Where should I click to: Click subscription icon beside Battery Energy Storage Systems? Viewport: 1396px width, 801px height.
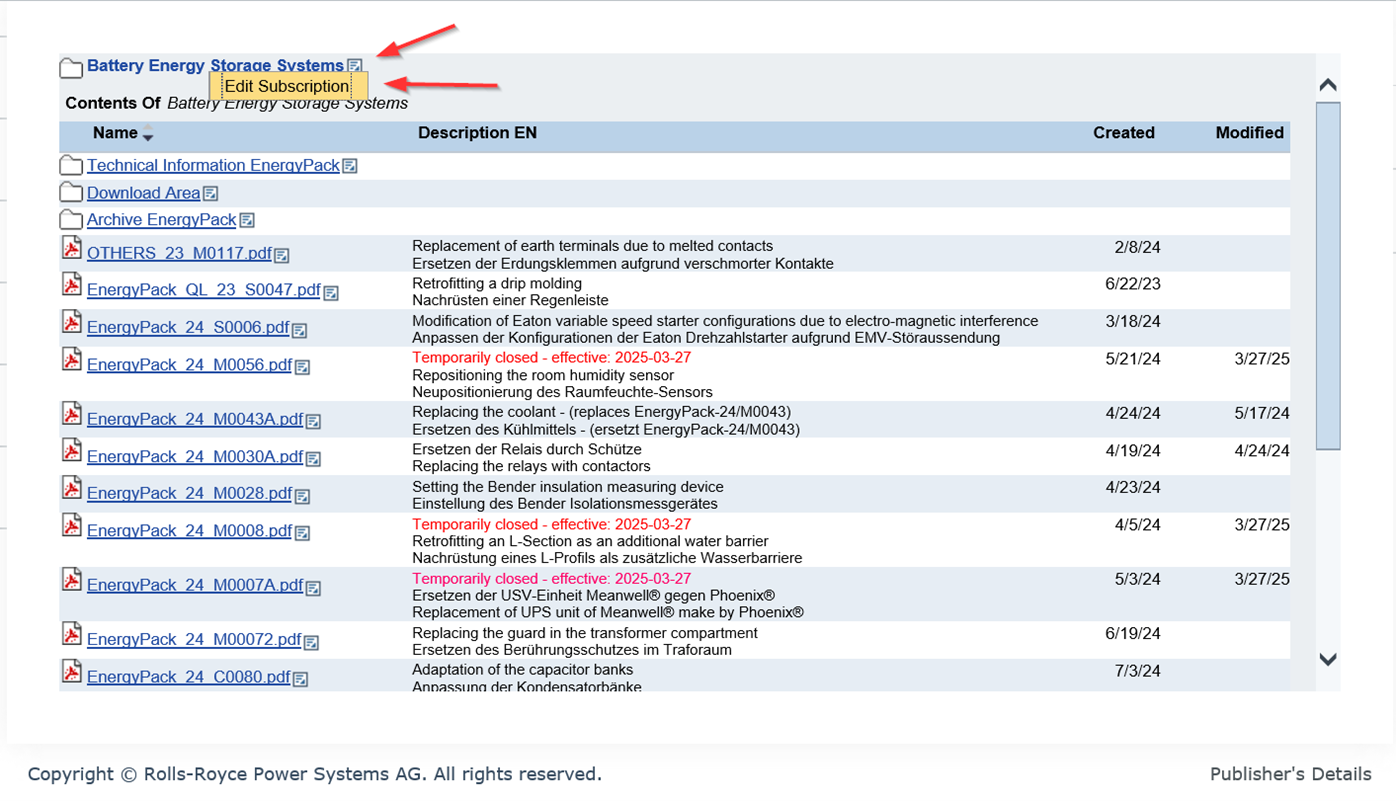coord(355,66)
